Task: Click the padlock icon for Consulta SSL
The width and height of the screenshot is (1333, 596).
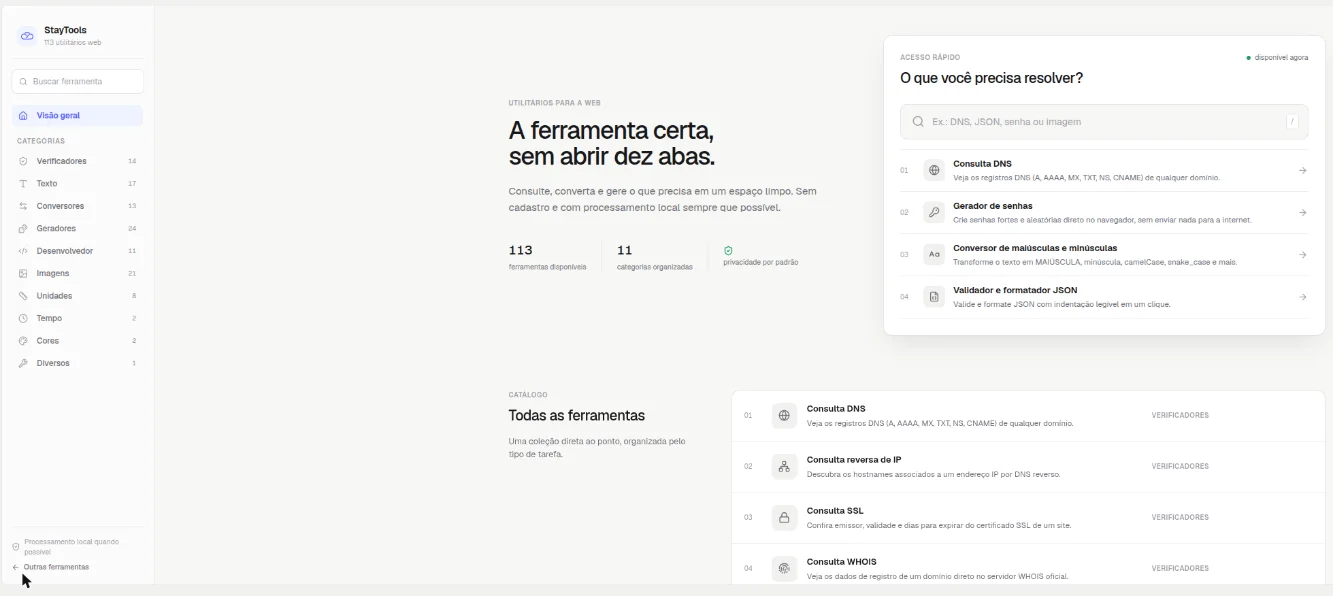Action: coord(784,518)
